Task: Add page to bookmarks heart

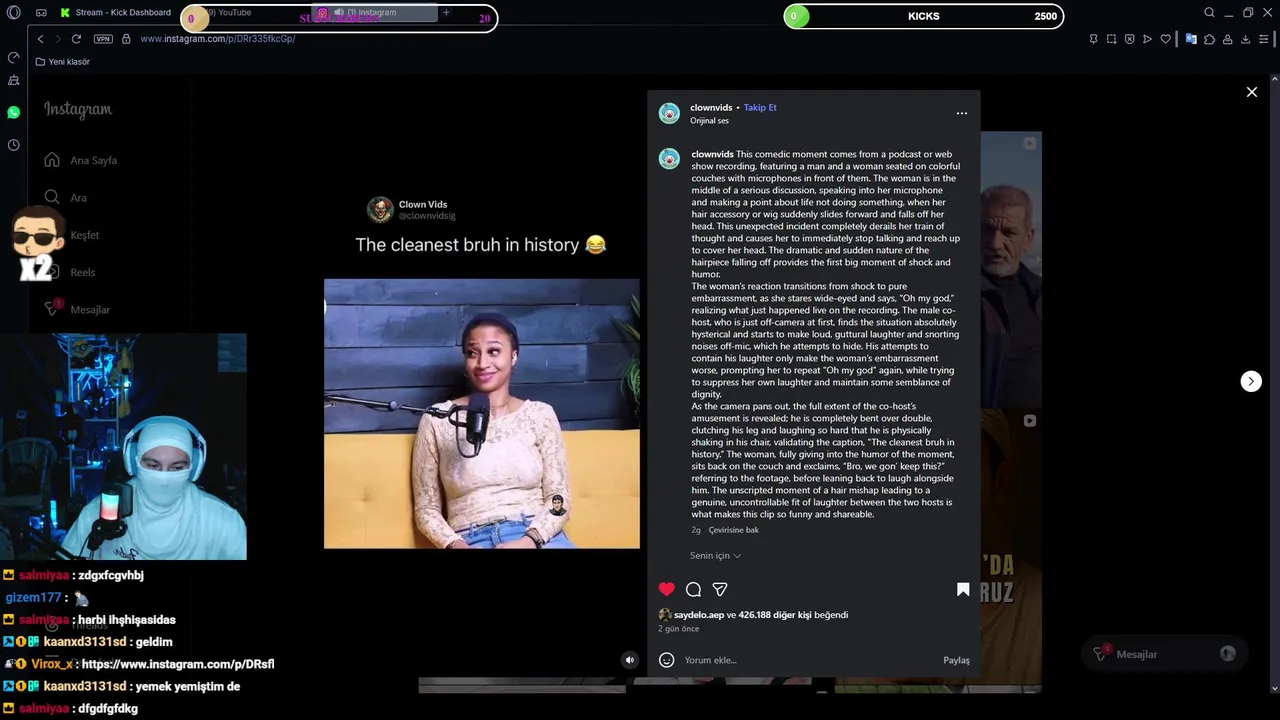Action: (1165, 39)
